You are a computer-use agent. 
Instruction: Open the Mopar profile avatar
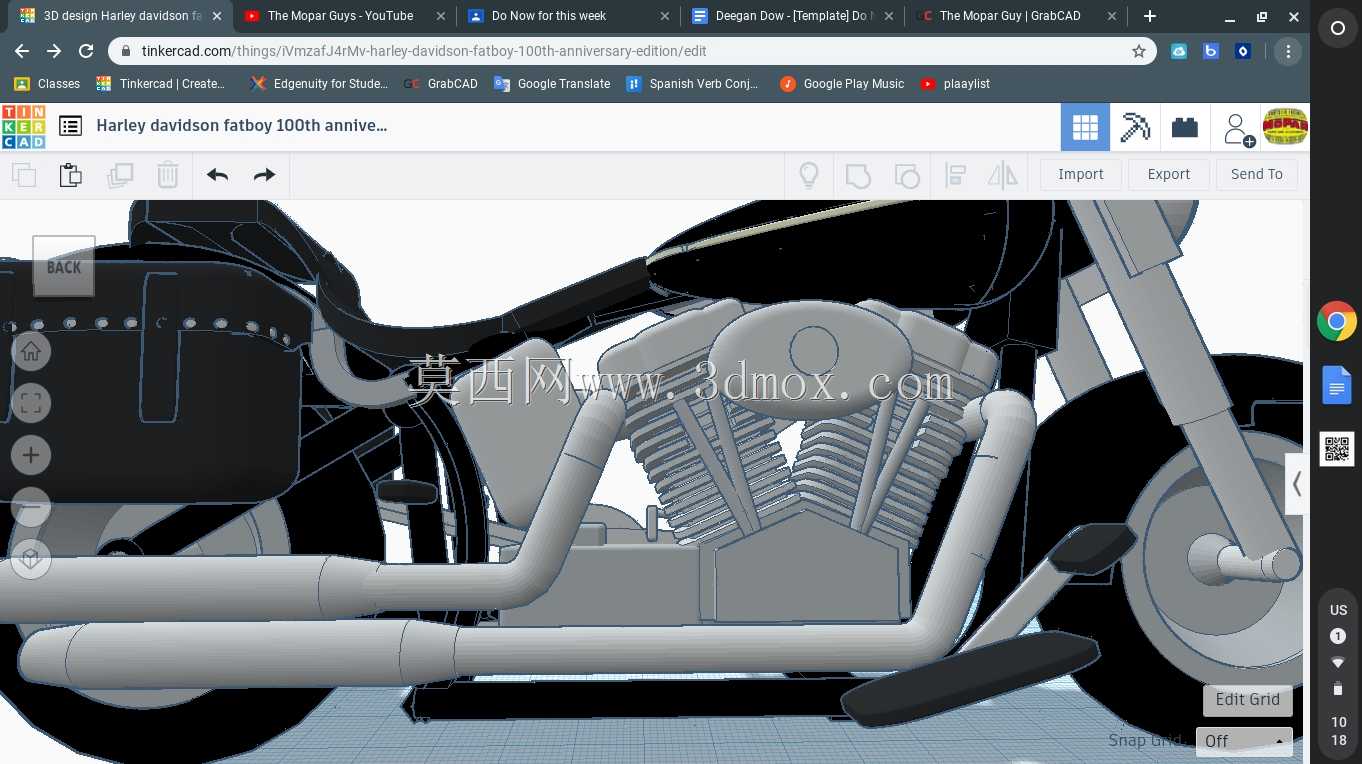(1285, 127)
